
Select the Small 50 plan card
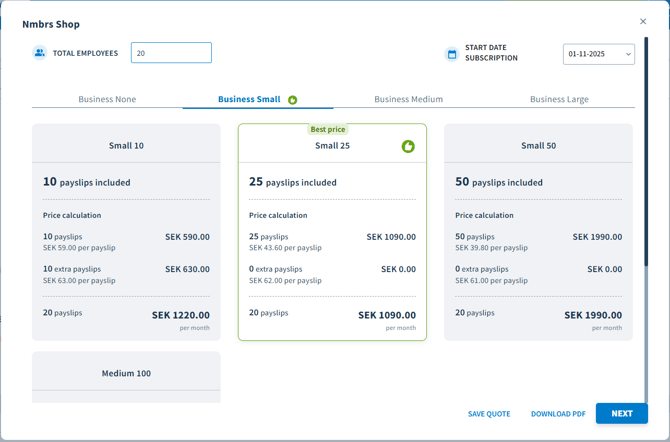(538, 232)
